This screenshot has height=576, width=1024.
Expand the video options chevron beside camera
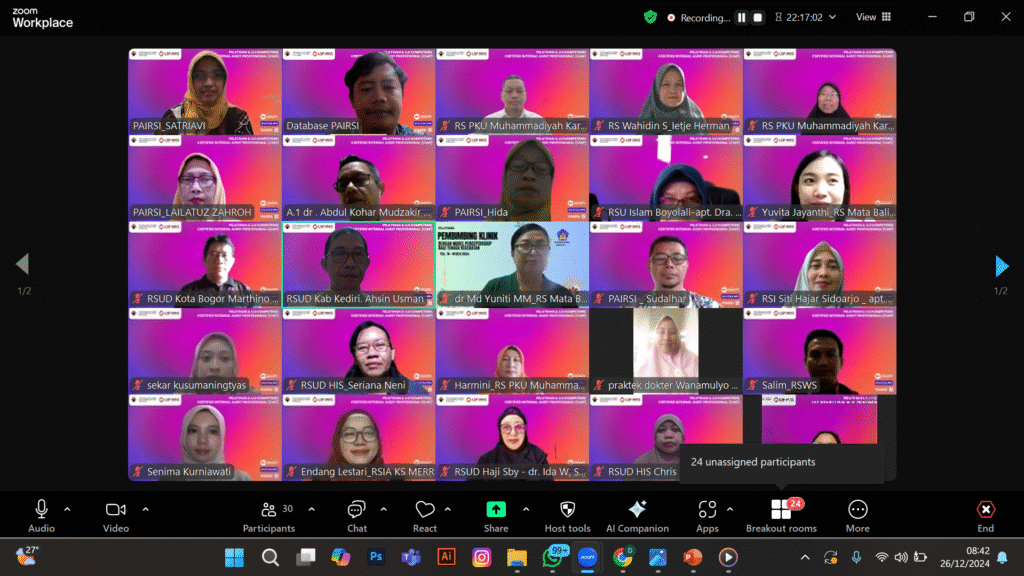tap(145, 509)
